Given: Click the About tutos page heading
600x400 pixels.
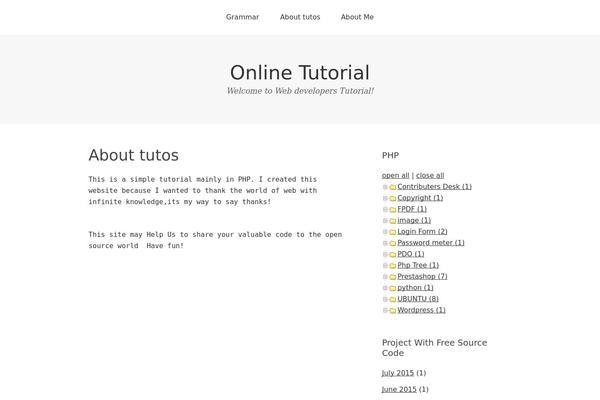Looking at the screenshot, I should 134,155.
